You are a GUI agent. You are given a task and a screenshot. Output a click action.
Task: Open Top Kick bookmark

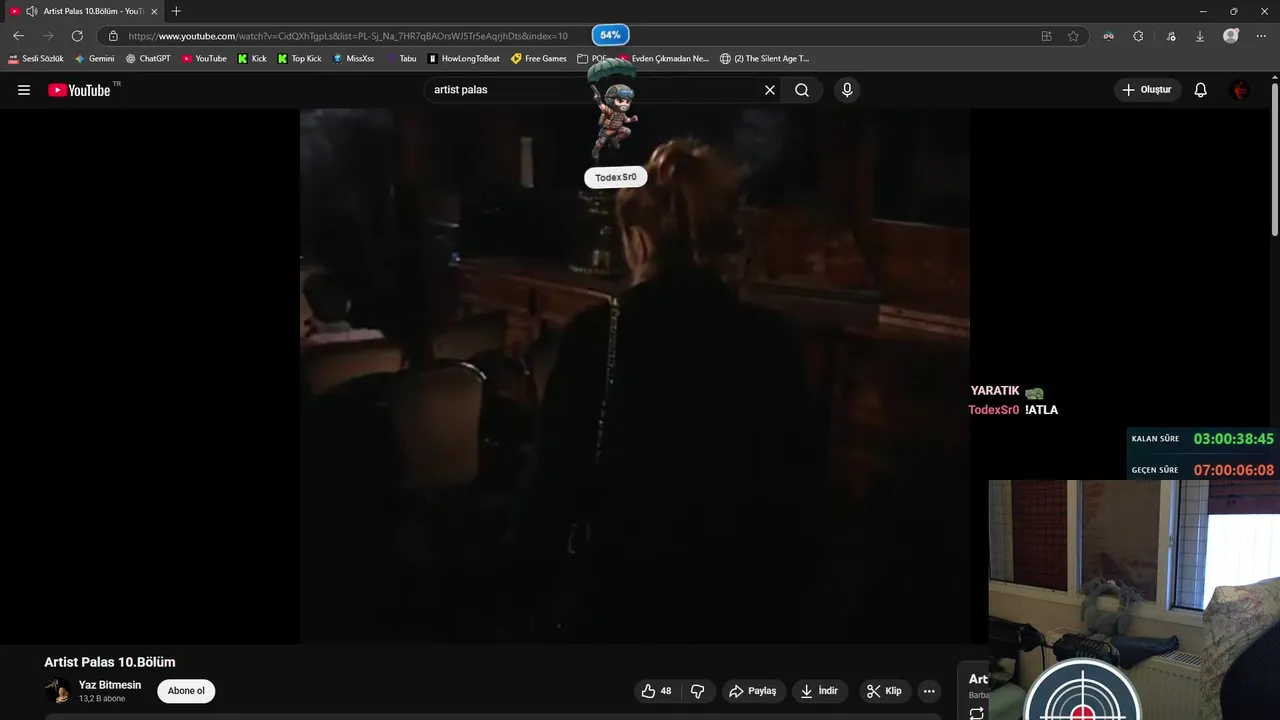coord(300,59)
